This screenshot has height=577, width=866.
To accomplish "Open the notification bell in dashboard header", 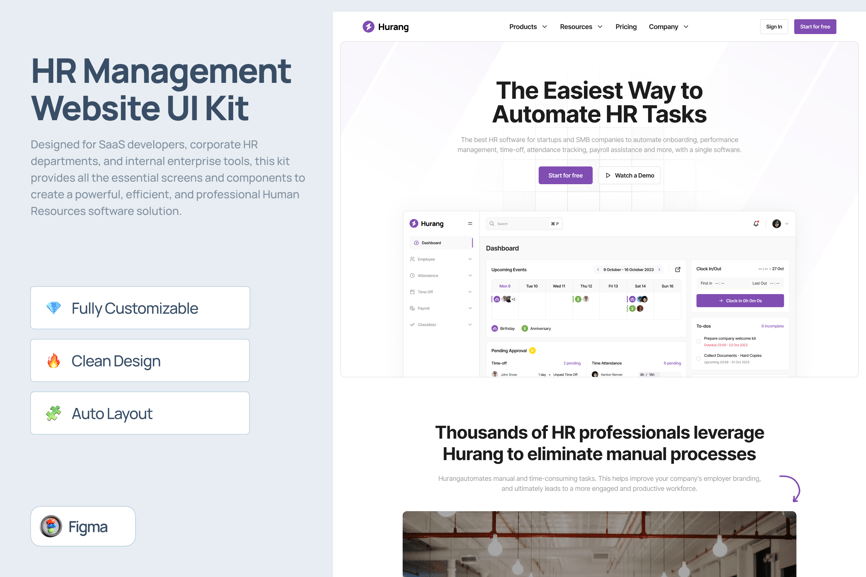I will 756,224.
